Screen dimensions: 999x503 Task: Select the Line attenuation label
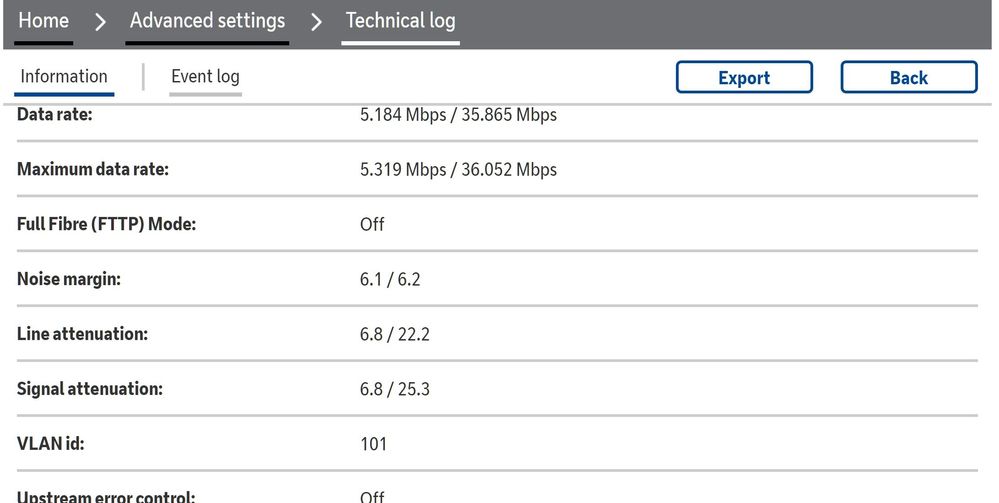(x=82, y=334)
